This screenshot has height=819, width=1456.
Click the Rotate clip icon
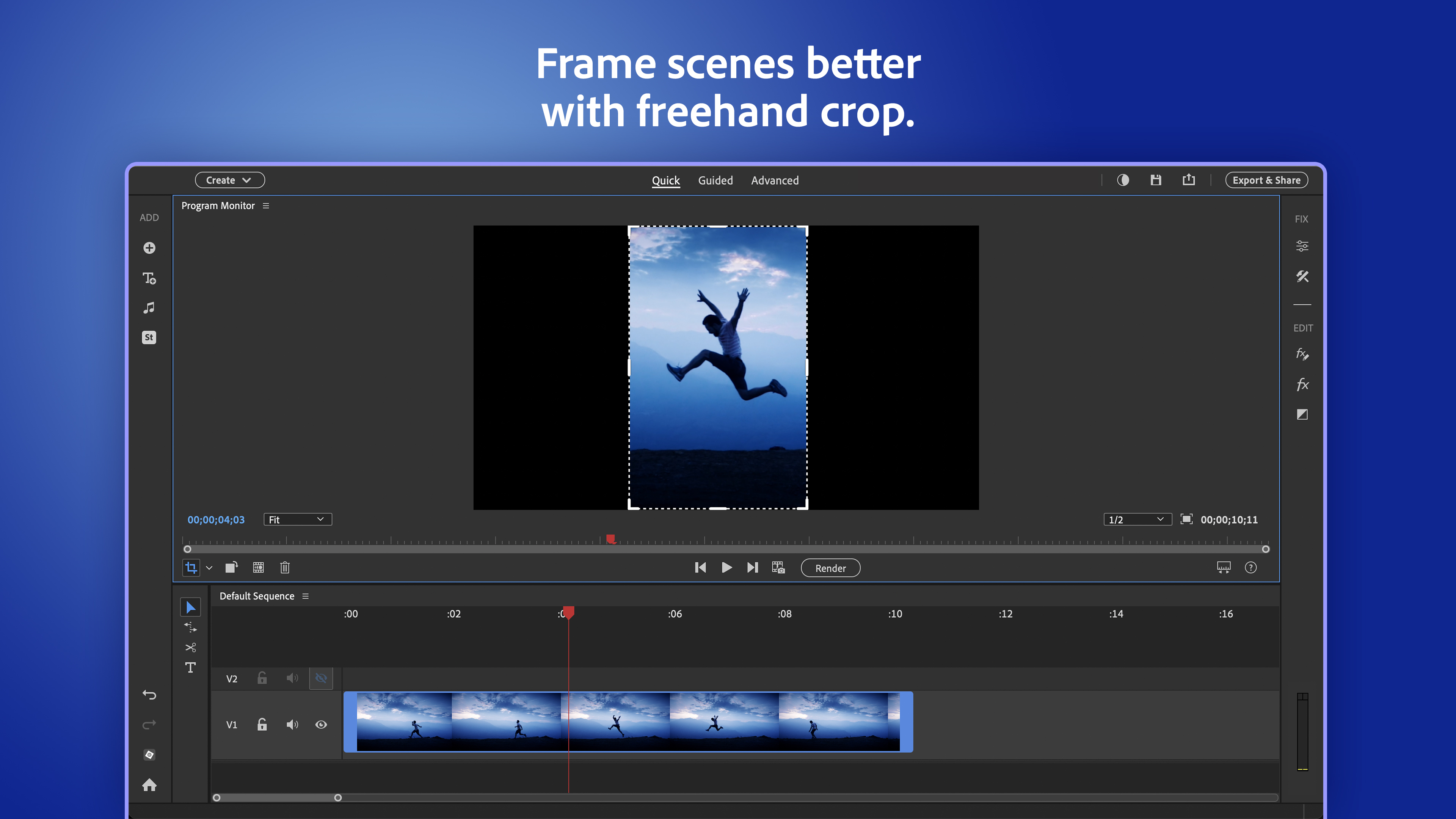(x=231, y=568)
